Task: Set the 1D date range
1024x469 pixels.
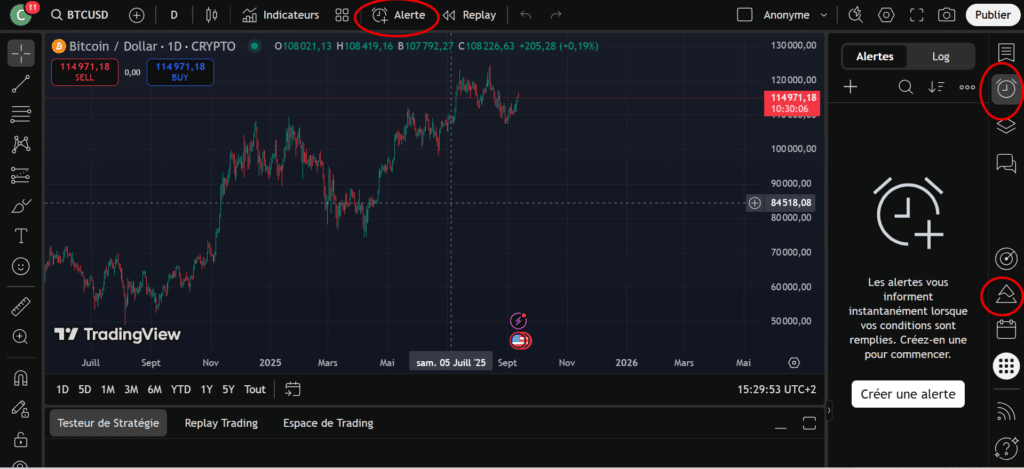Action: (62, 389)
